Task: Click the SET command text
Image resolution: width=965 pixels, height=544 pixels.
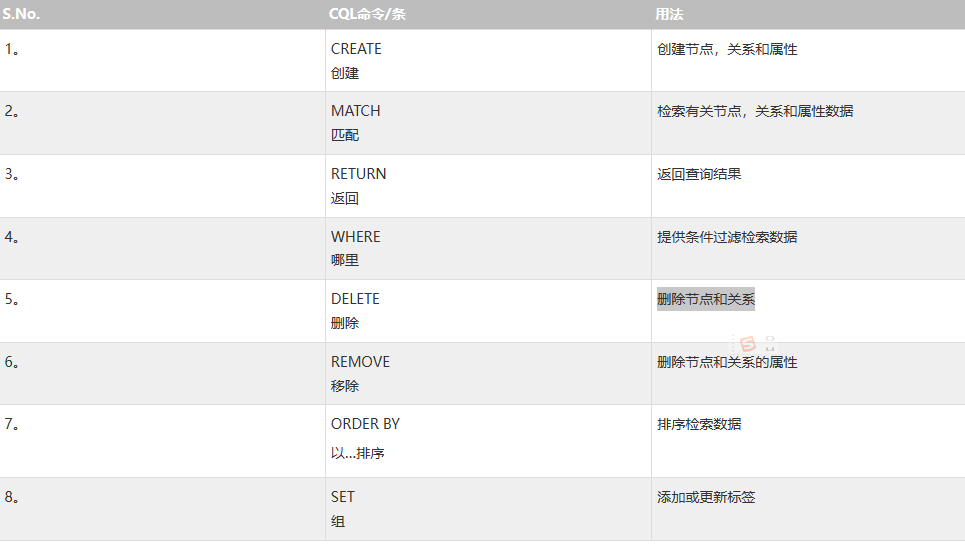Action: tap(342, 497)
